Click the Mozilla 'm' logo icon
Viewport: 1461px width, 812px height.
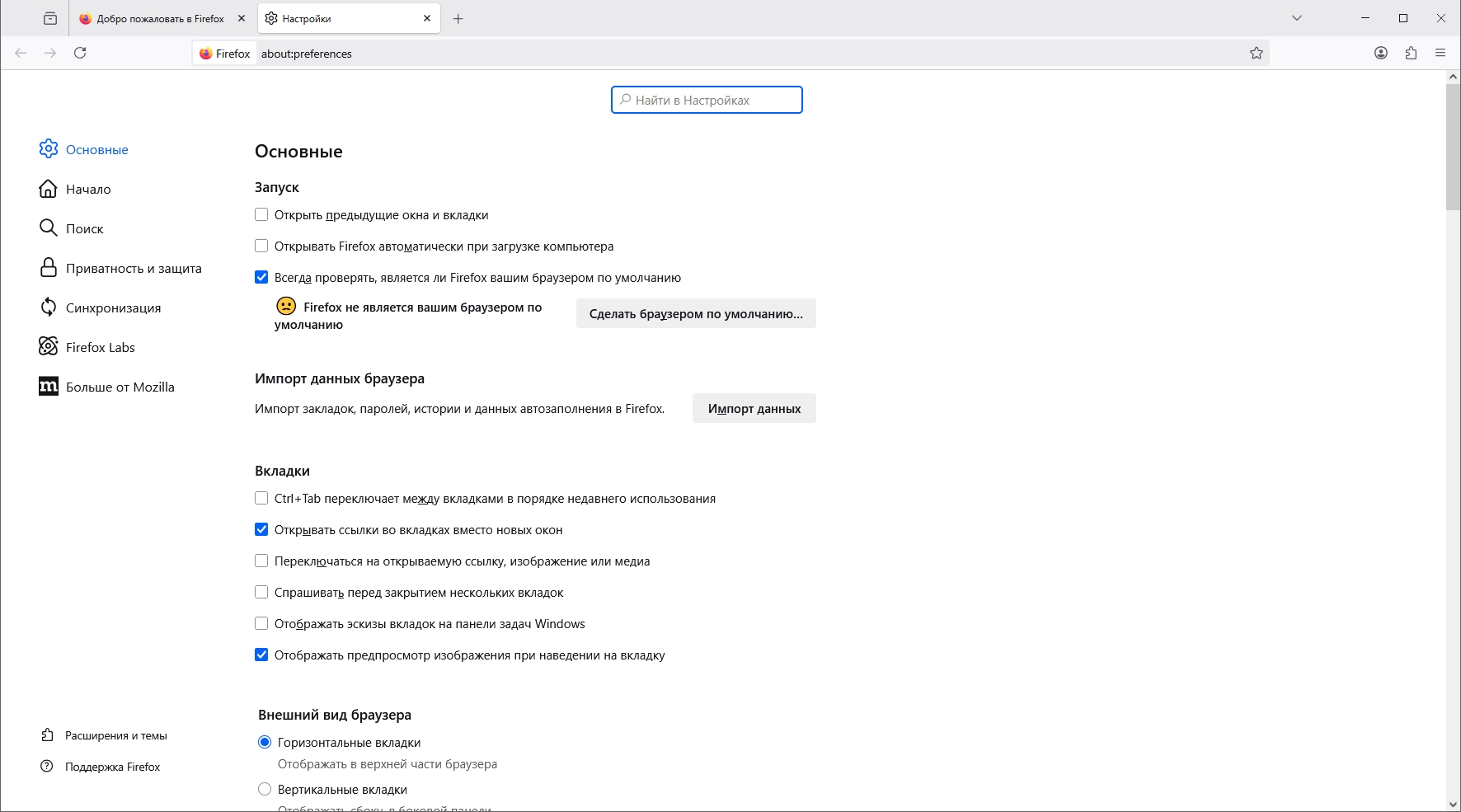pyautogui.click(x=49, y=386)
